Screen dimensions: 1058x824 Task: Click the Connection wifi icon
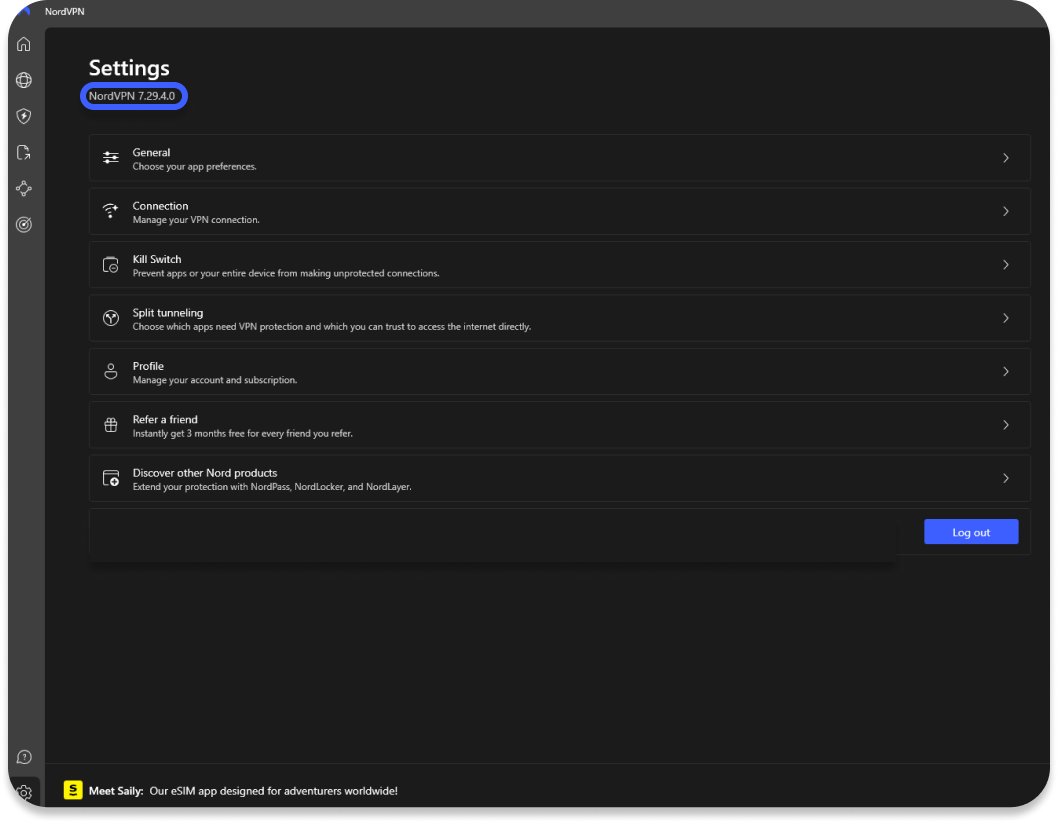[x=111, y=211]
